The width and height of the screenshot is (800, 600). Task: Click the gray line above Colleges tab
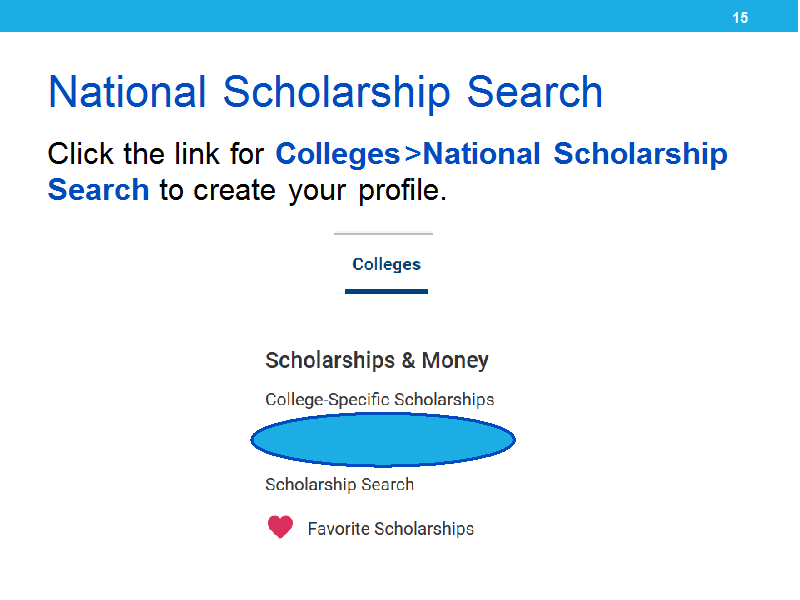383,234
